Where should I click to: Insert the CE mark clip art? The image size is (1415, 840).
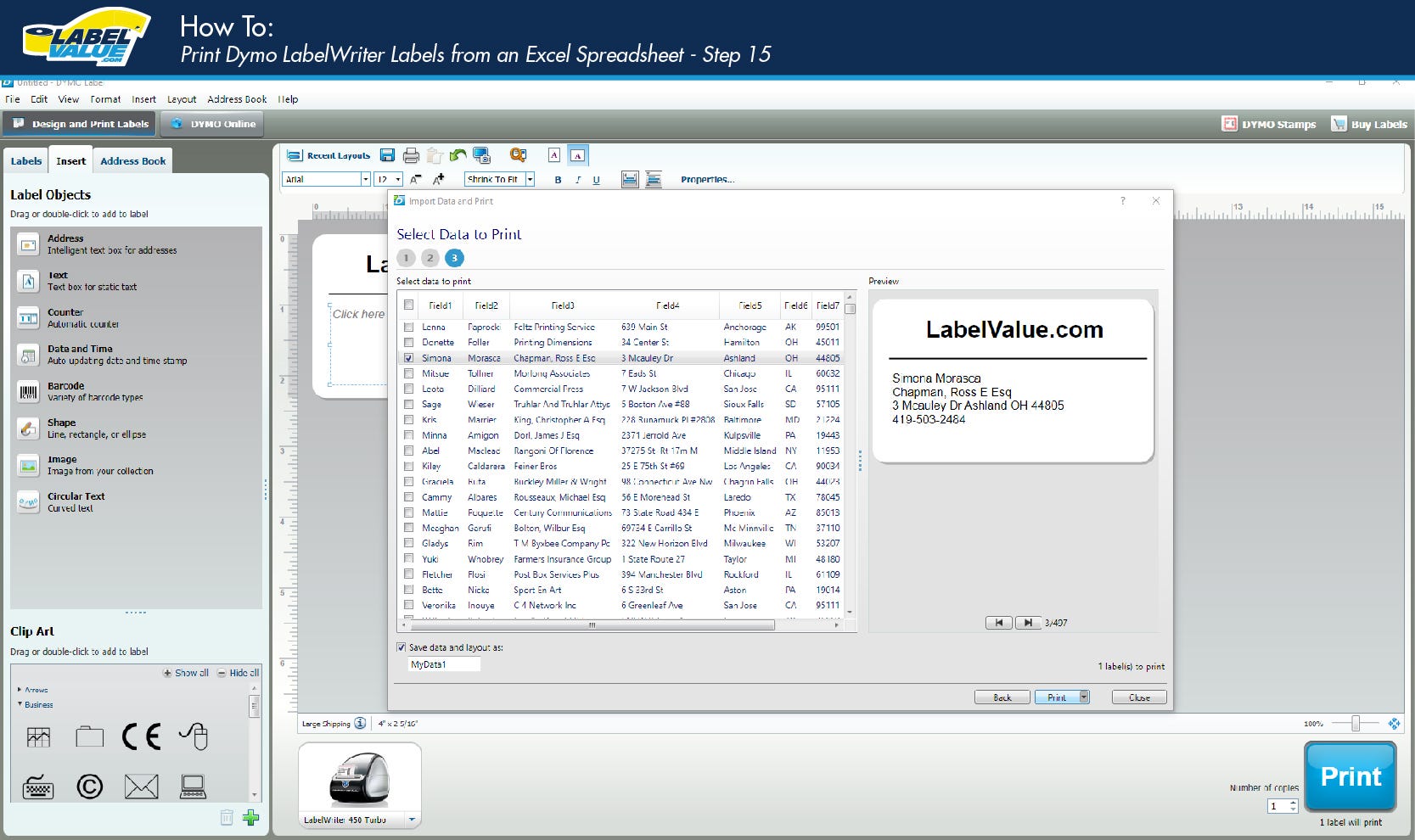[141, 736]
